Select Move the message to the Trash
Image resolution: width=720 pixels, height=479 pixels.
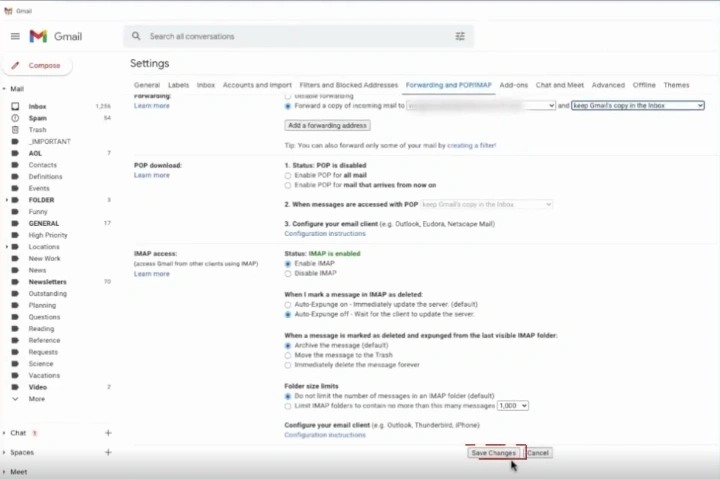tap(287, 355)
